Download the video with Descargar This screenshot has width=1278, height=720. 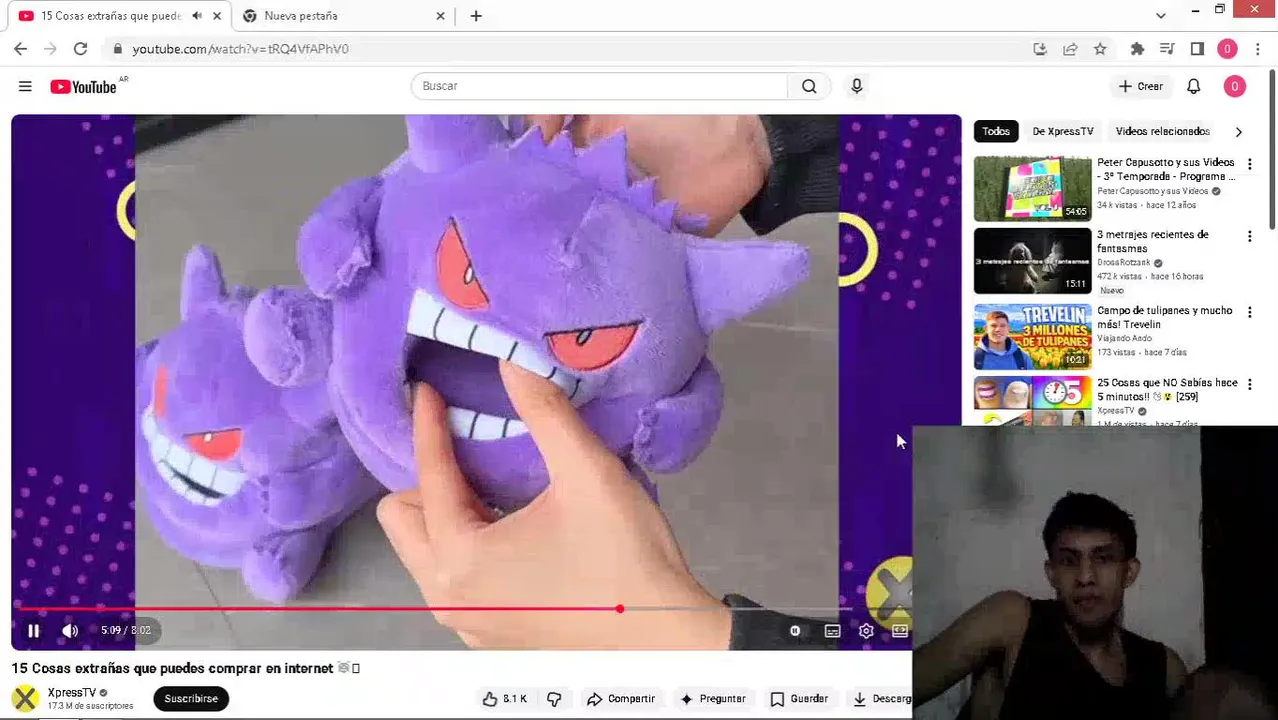click(880, 699)
